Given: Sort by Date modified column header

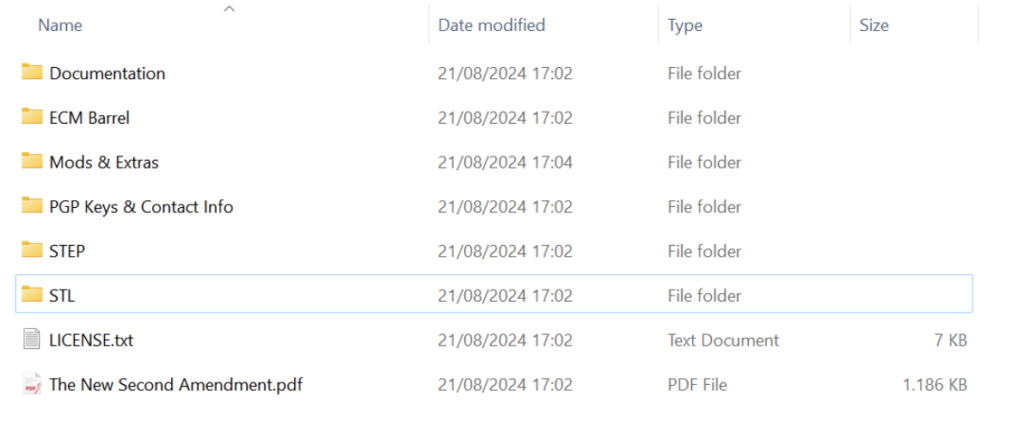Looking at the screenshot, I should tap(492, 25).
